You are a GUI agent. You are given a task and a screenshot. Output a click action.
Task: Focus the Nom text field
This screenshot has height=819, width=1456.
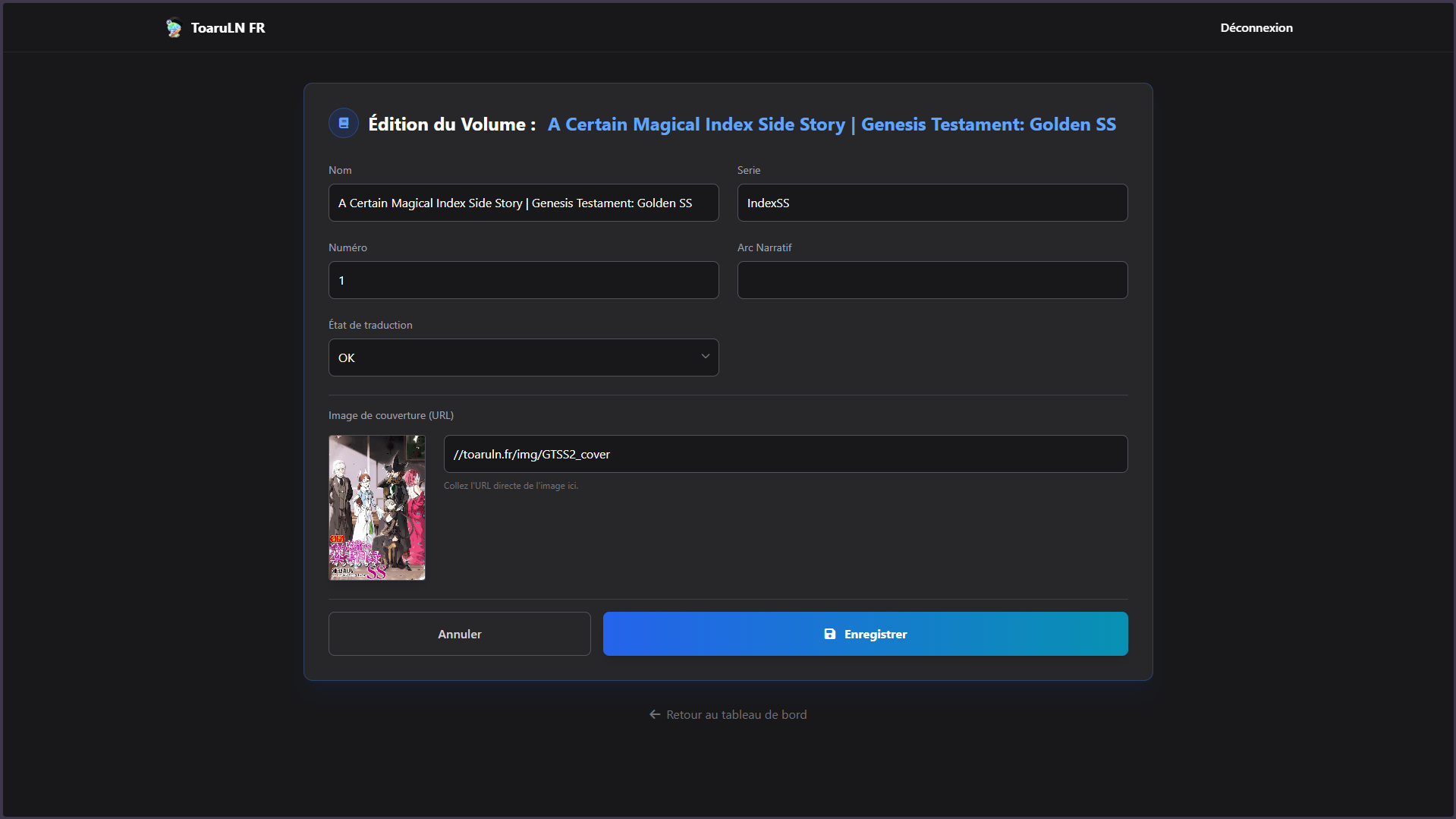(523, 203)
